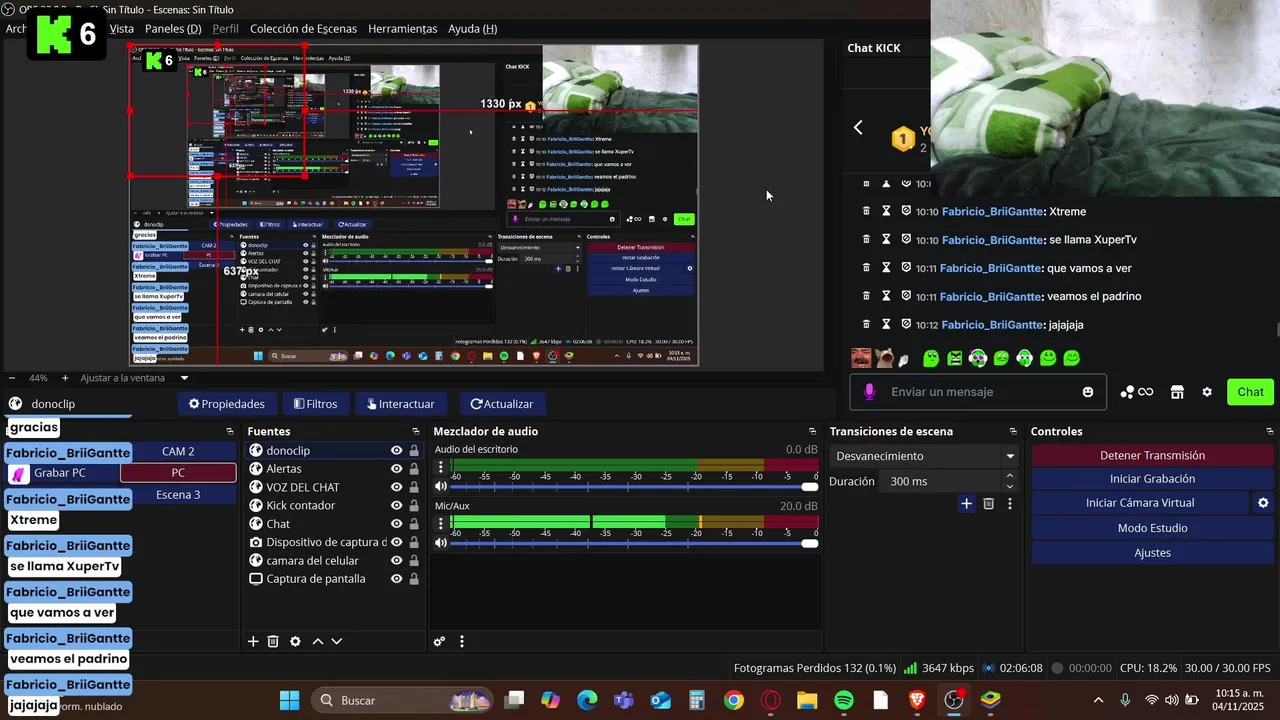This screenshot has height=720, width=1280.
Task: Open the Ajustar a la ventana zoom dropdown
Action: [134, 378]
